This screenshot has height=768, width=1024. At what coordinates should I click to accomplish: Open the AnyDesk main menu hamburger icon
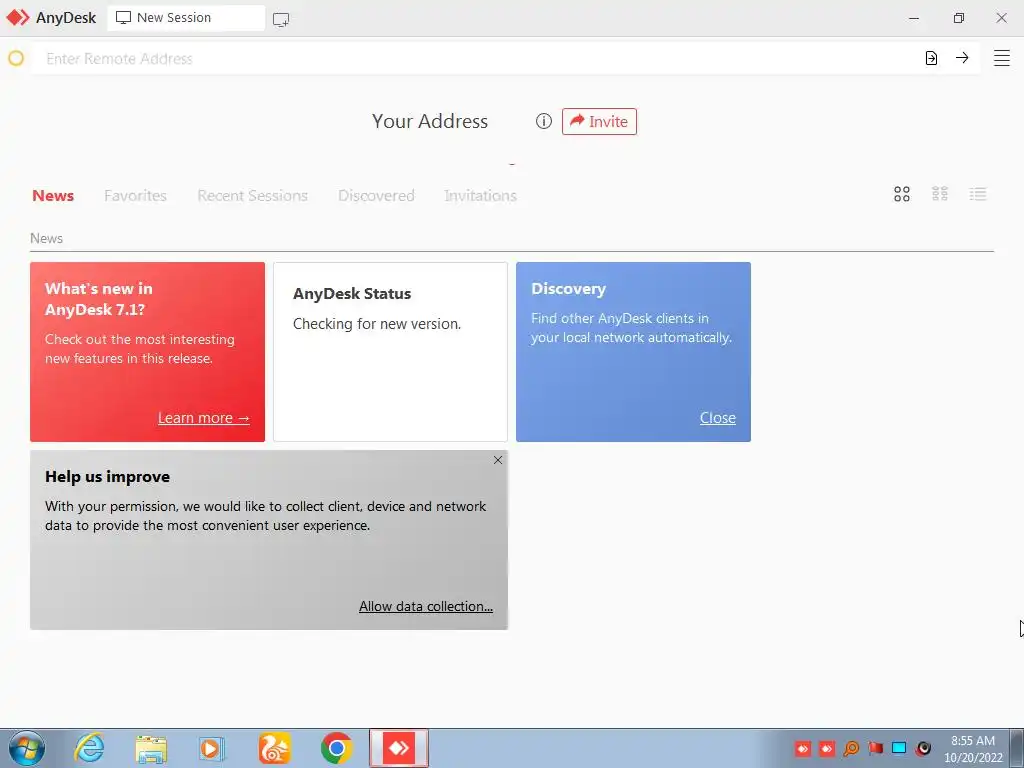click(x=1001, y=58)
